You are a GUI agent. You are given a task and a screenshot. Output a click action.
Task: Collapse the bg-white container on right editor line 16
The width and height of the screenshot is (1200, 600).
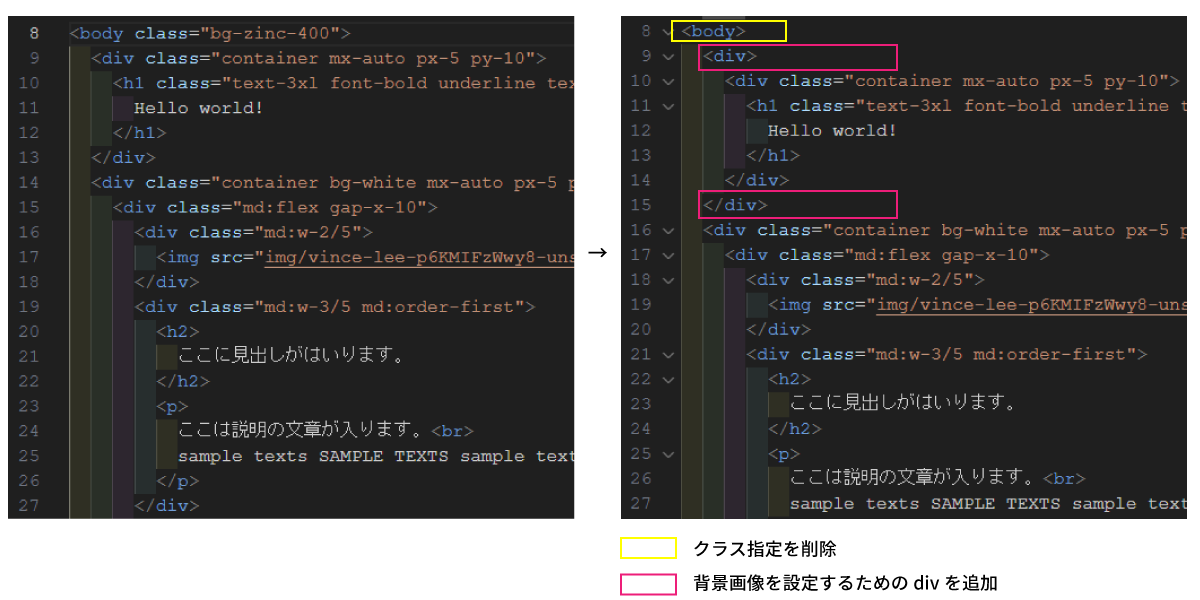click(668, 231)
